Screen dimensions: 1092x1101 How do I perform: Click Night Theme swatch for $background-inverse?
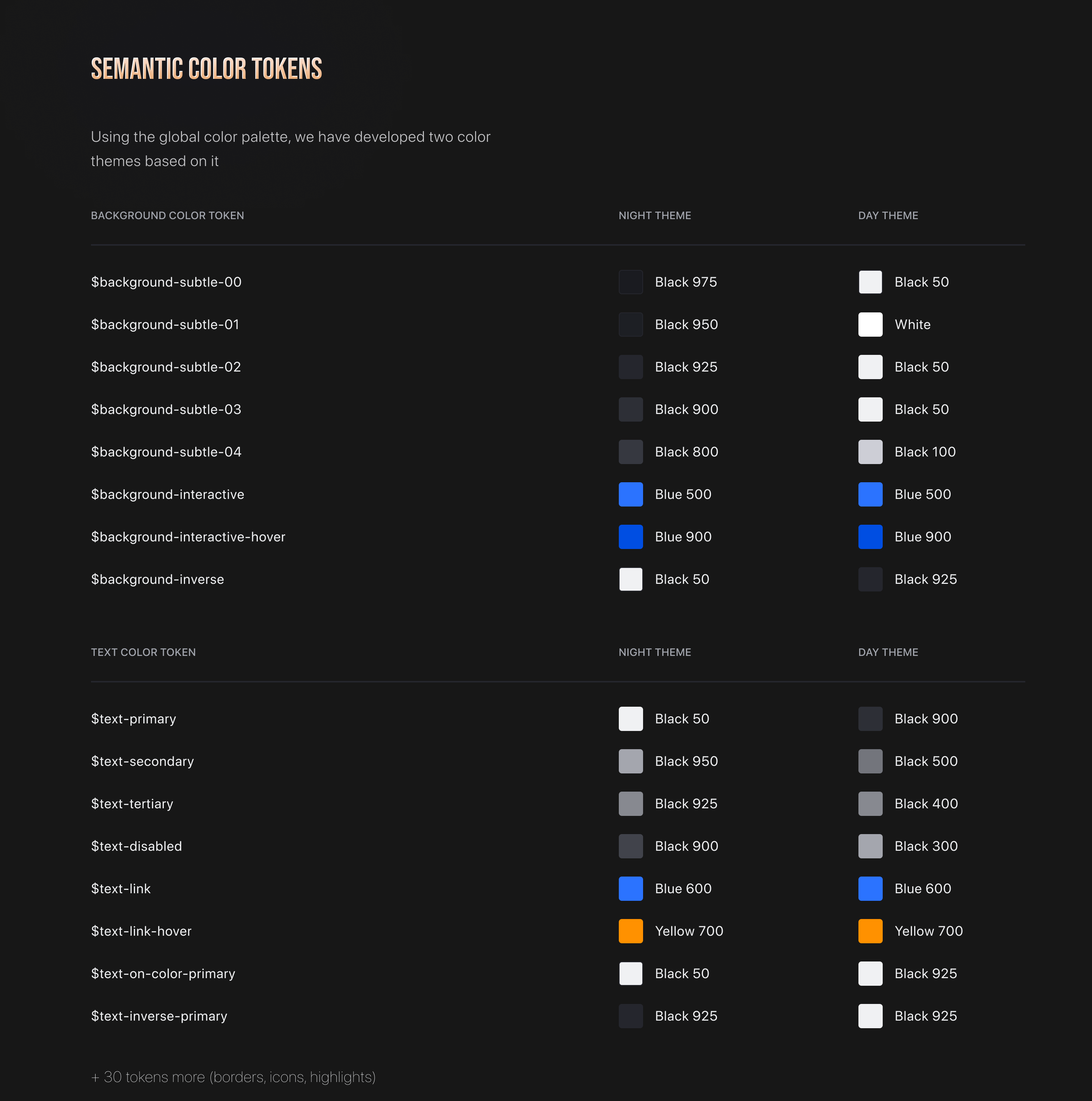point(630,579)
